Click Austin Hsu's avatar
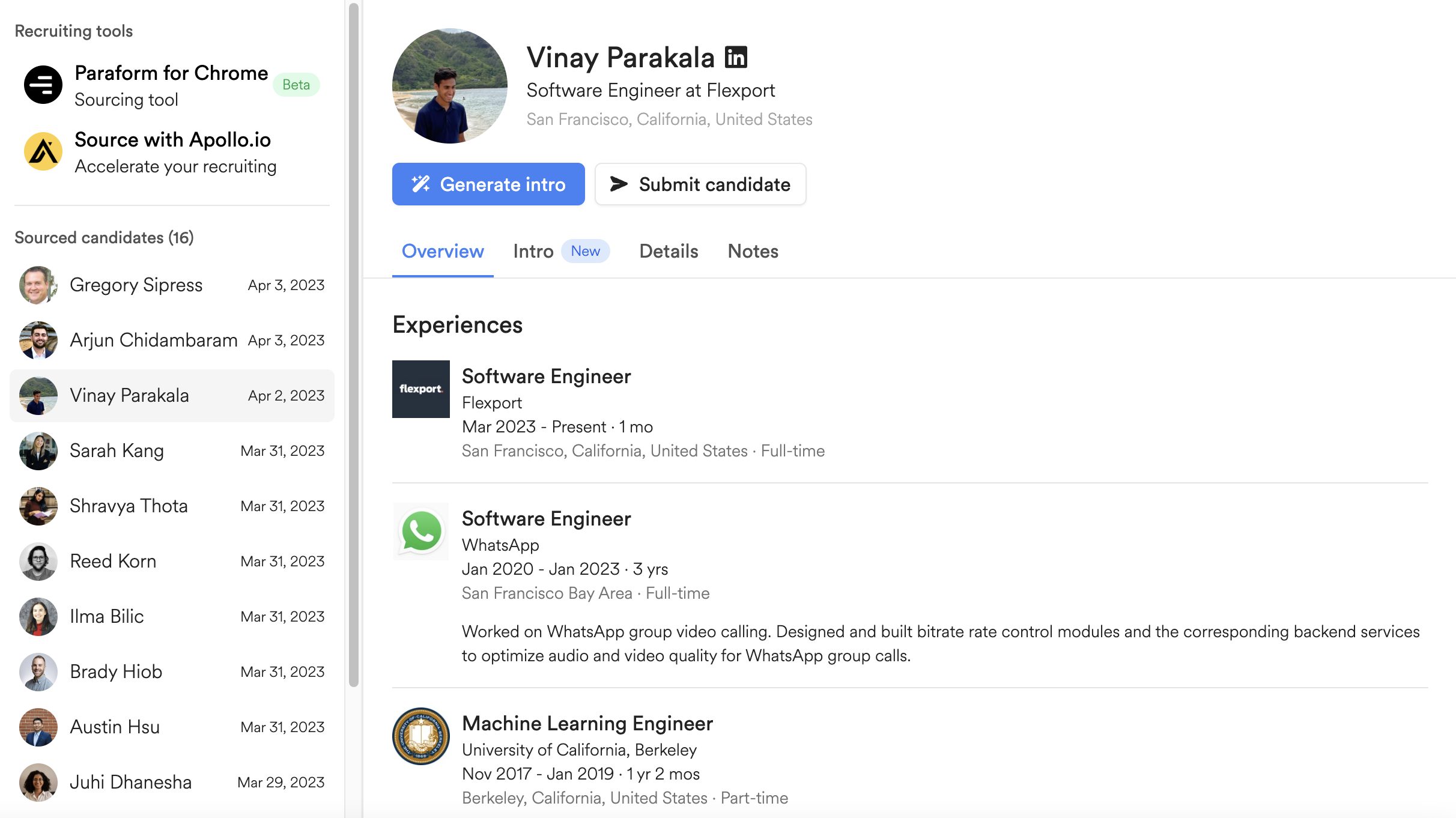The width and height of the screenshot is (1456, 818). pos(38,727)
